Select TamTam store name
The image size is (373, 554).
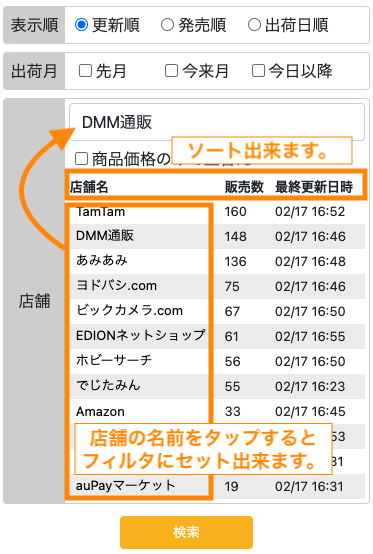(x=101, y=212)
